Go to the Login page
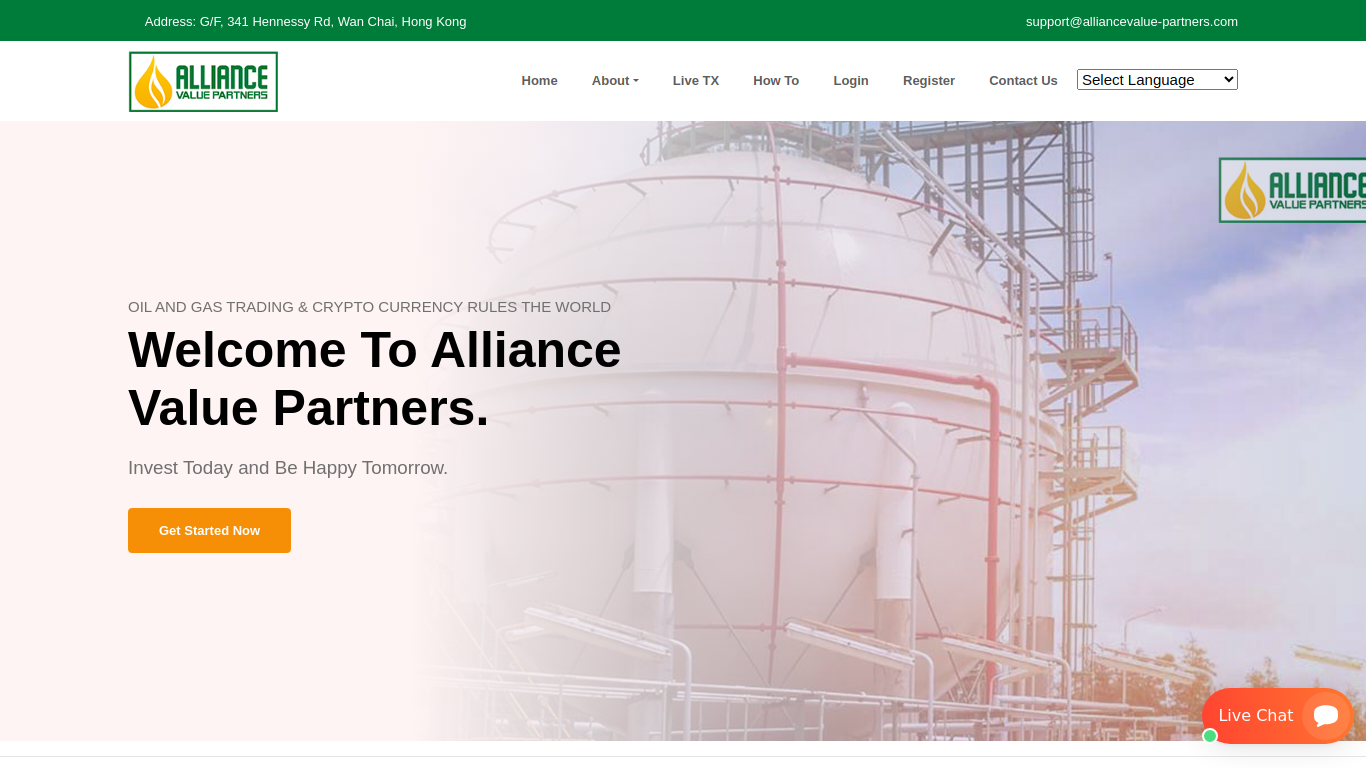Viewport: 1366px width, 768px height. (851, 81)
